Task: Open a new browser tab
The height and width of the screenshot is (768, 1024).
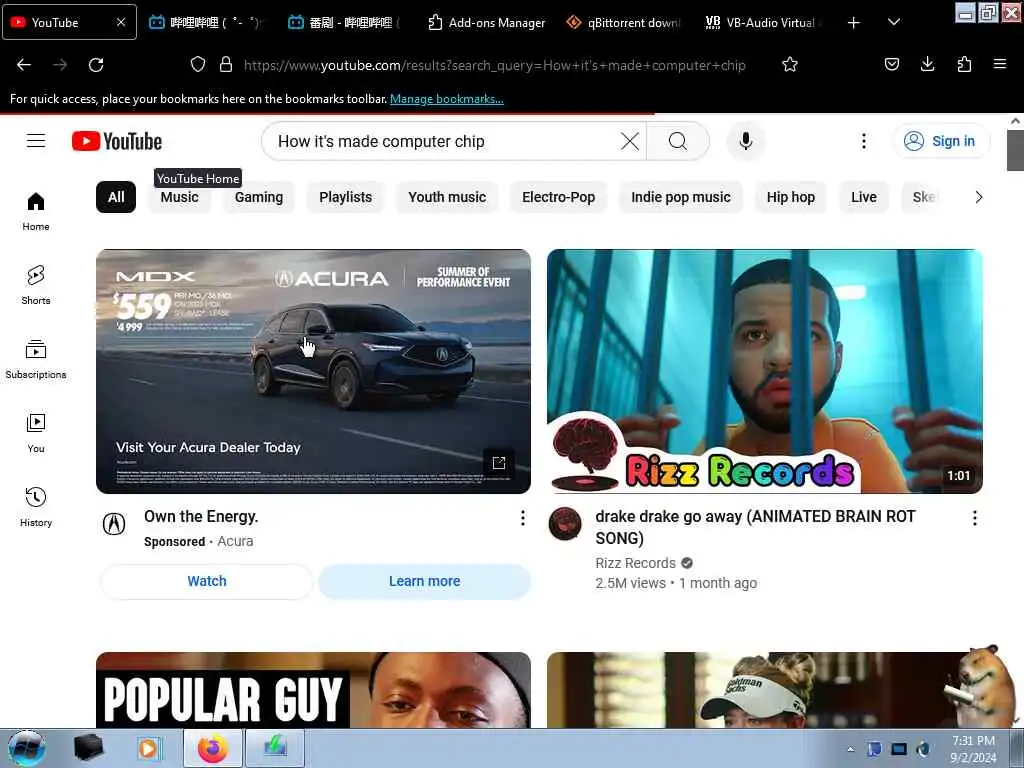Action: click(853, 23)
